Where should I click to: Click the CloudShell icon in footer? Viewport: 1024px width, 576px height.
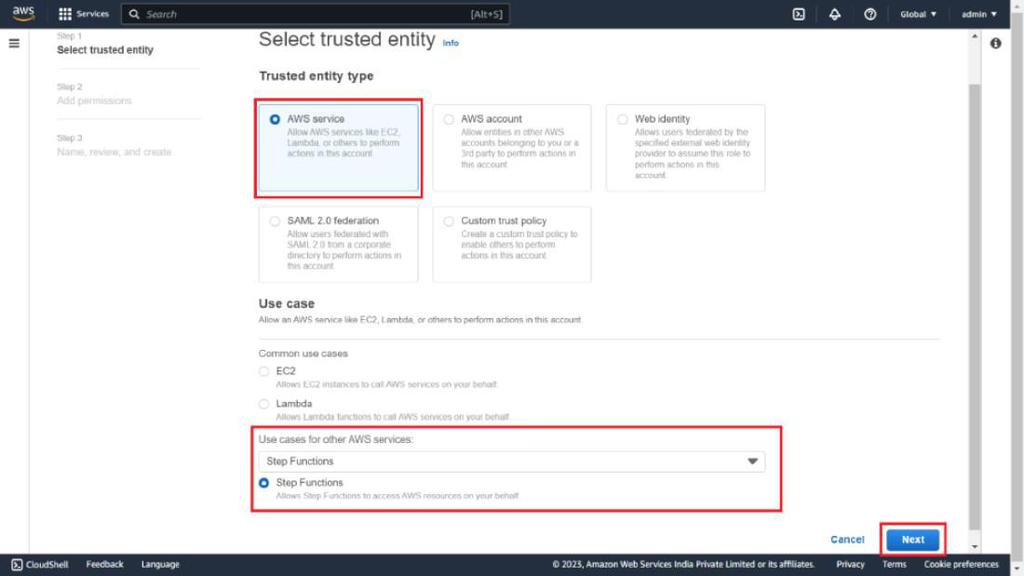click(x=17, y=564)
